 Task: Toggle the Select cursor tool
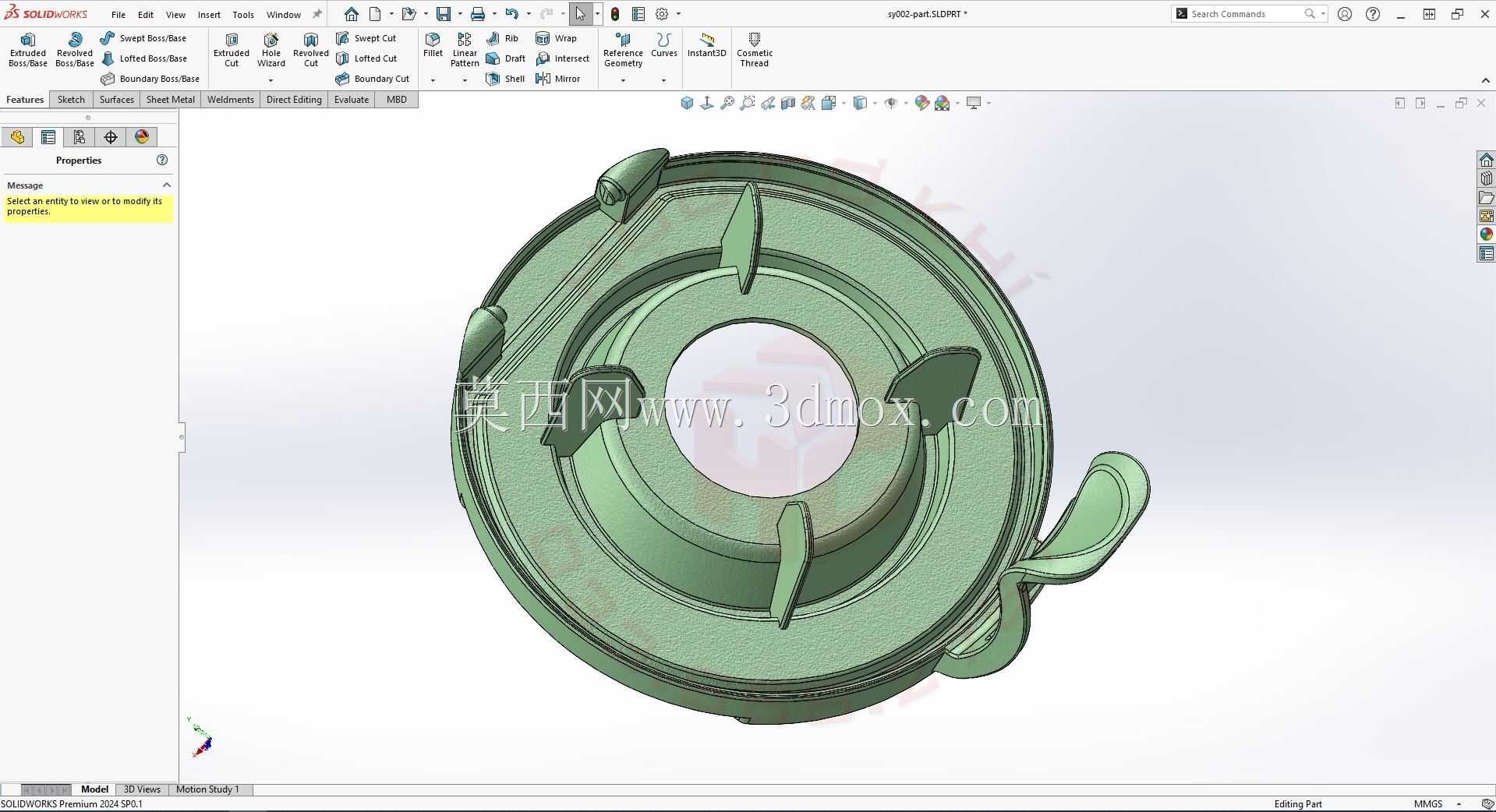click(x=580, y=14)
